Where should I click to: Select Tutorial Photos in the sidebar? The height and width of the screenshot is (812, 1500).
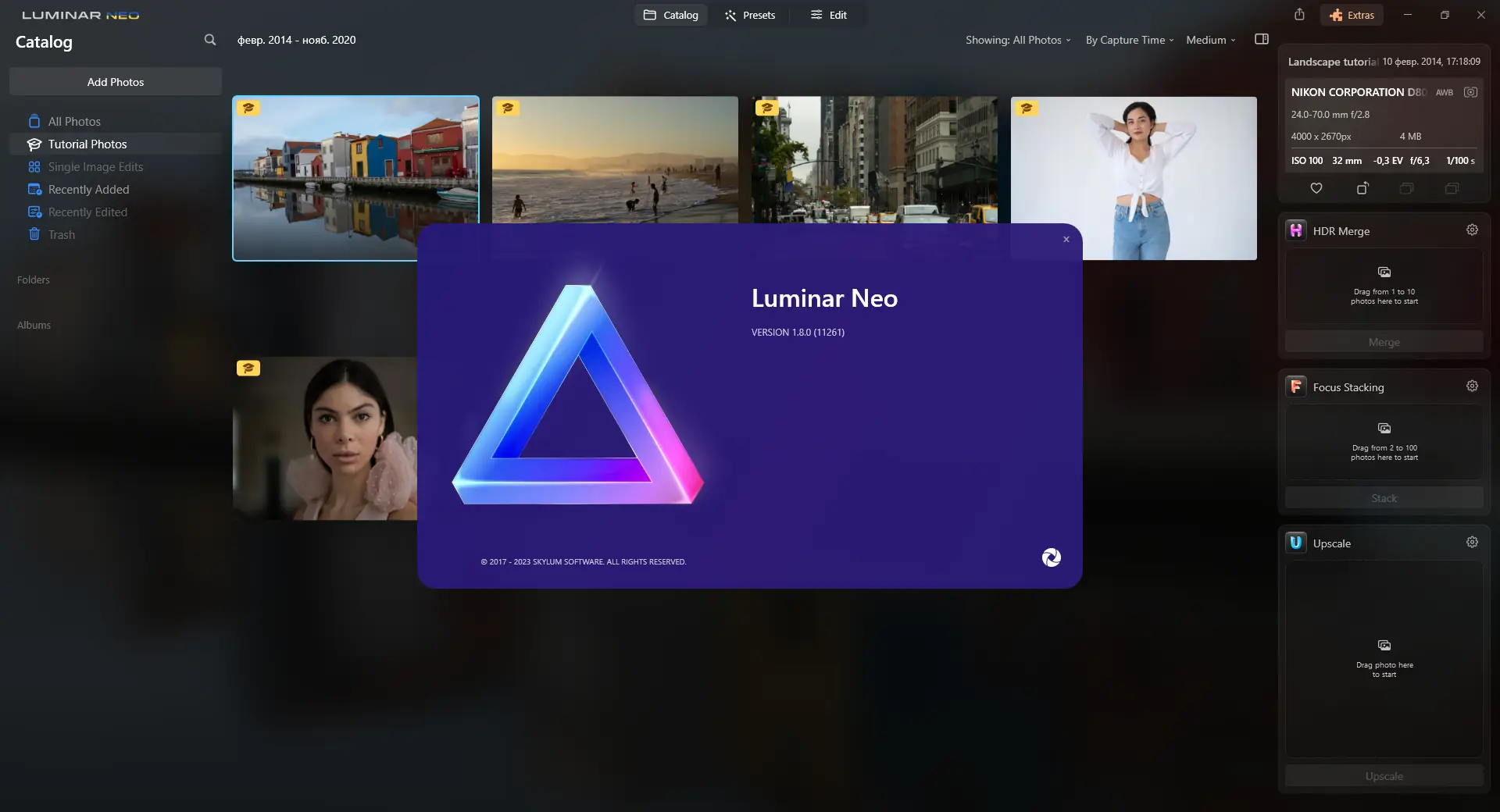tap(116, 144)
